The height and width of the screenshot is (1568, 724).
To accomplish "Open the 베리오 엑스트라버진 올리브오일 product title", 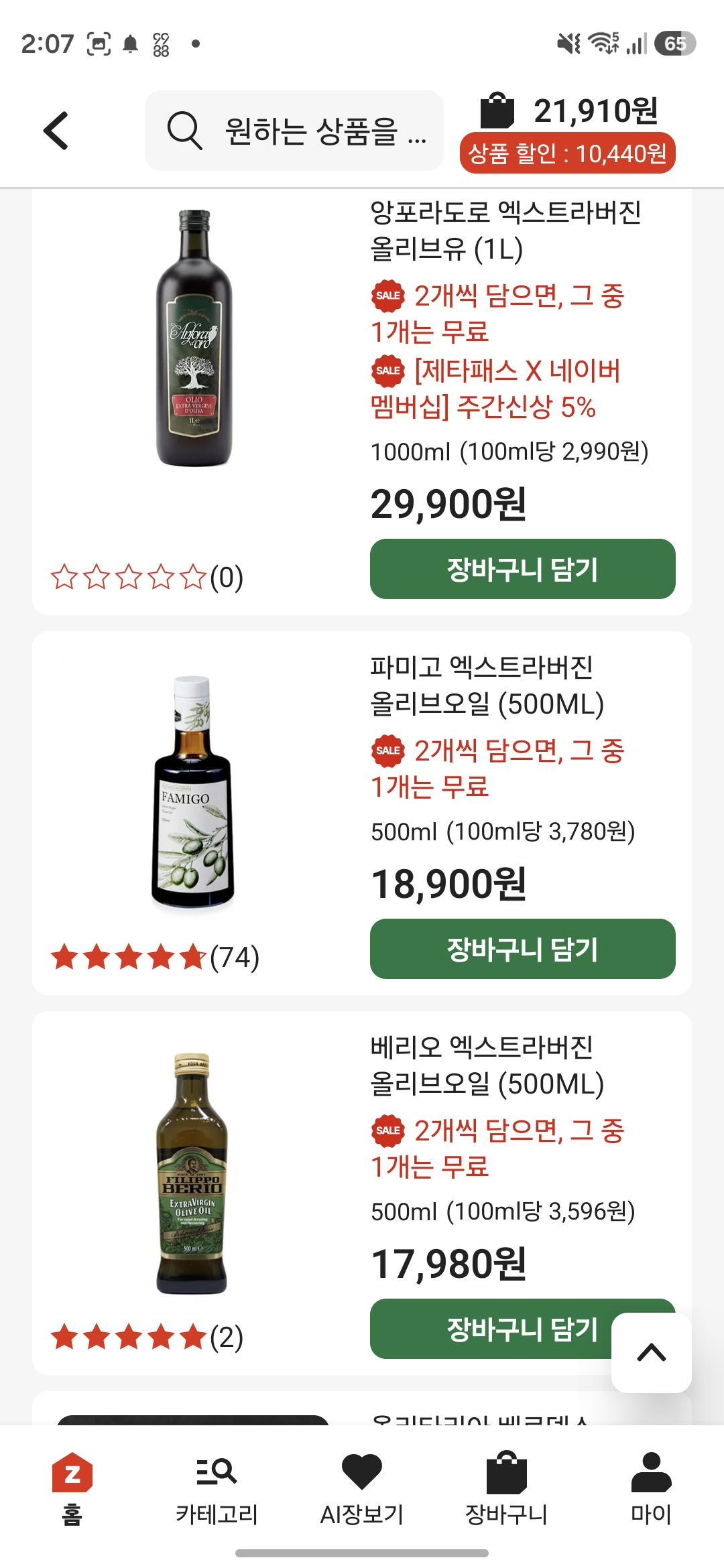I will pos(487,1065).
